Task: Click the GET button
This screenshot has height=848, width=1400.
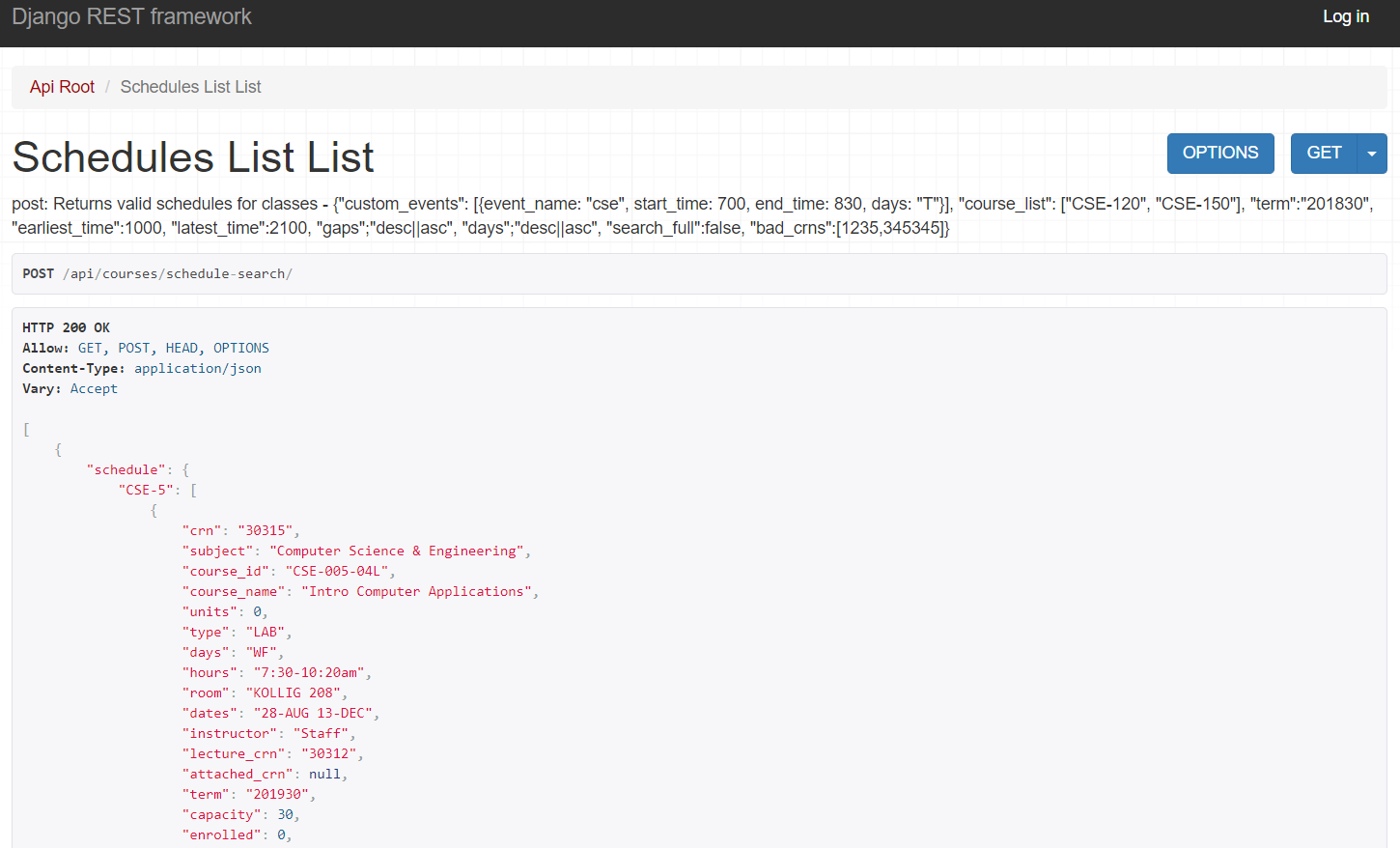Action: pyautogui.click(x=1324, y=154)
